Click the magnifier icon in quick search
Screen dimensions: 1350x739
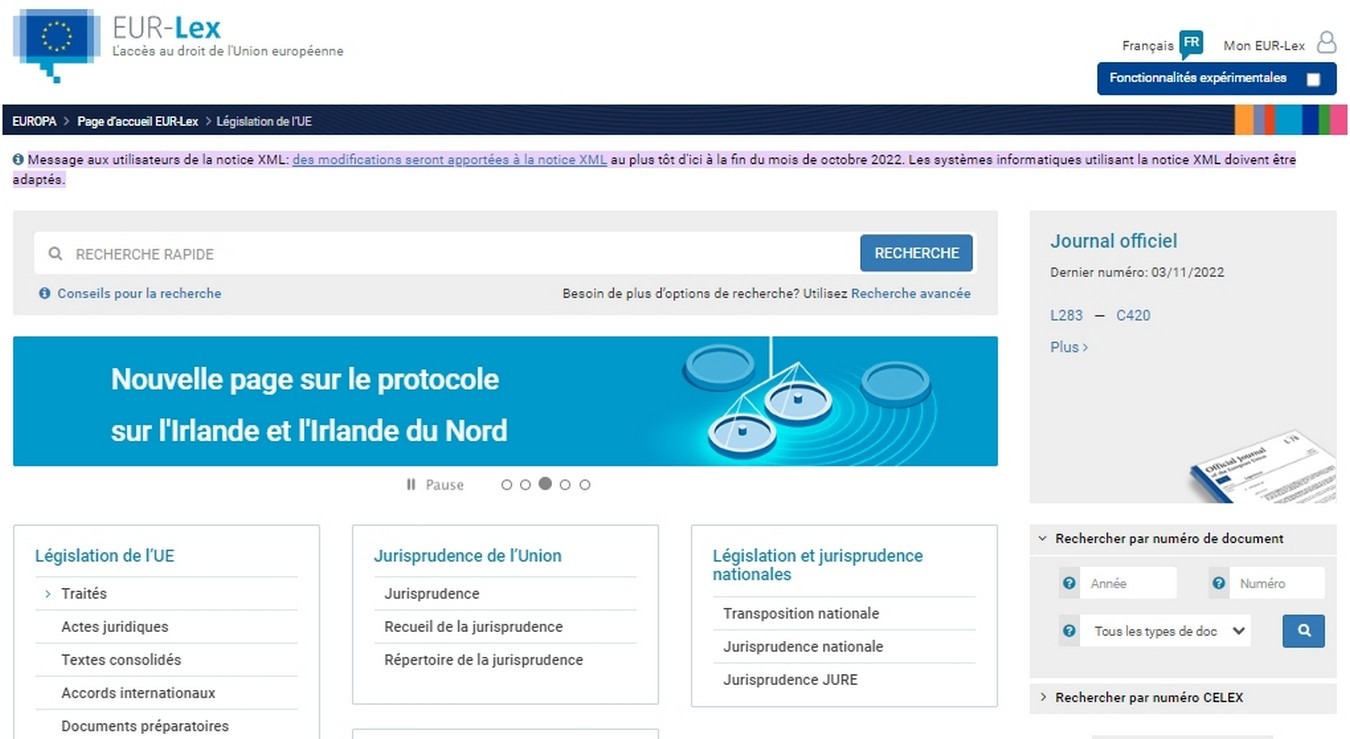(x=56, y=254)
